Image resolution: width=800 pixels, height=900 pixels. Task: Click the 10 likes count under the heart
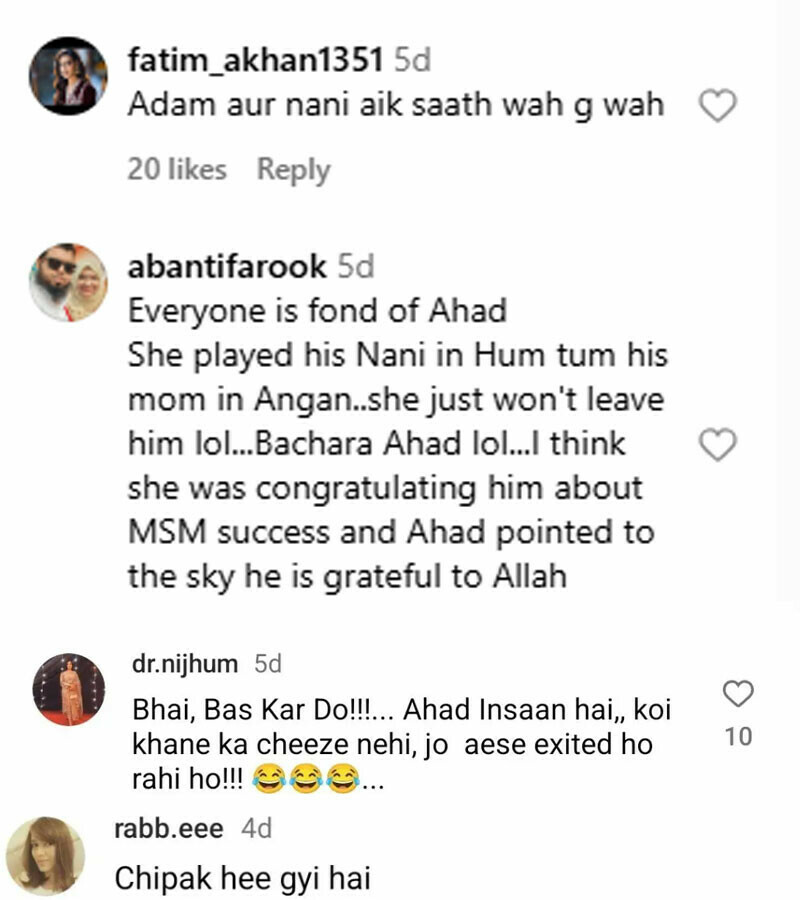coord(738,738)
